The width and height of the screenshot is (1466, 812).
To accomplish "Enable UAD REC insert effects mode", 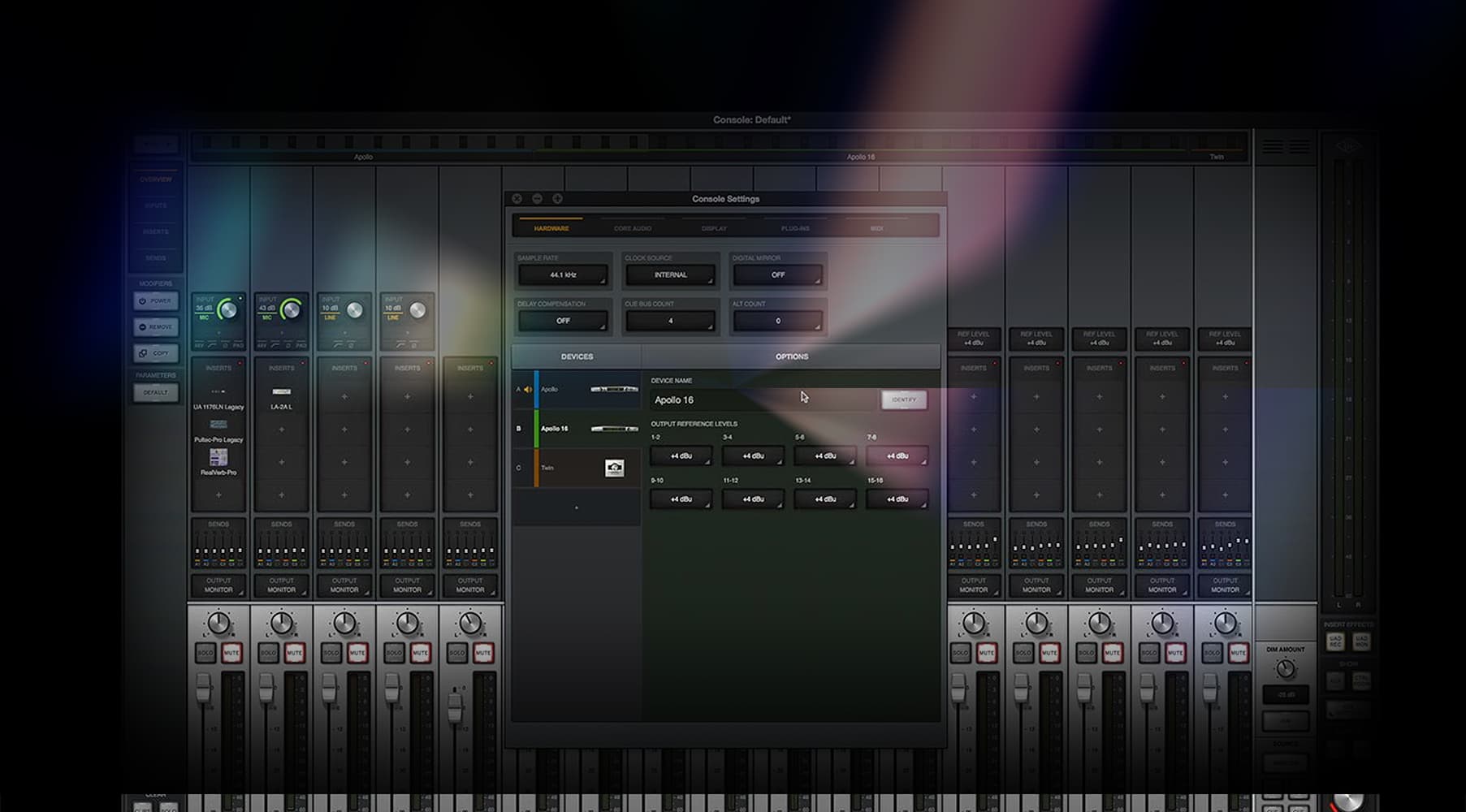I will [1335, 641].
